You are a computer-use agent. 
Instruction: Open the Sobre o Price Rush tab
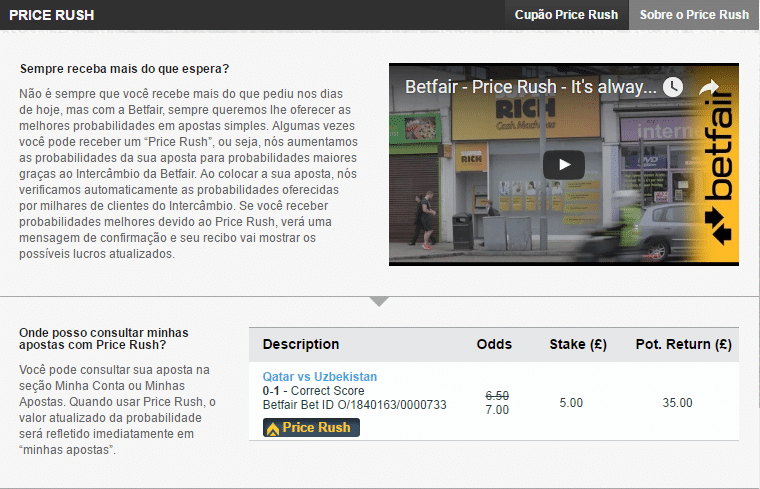pyautogui.click(x=694, y=15)
